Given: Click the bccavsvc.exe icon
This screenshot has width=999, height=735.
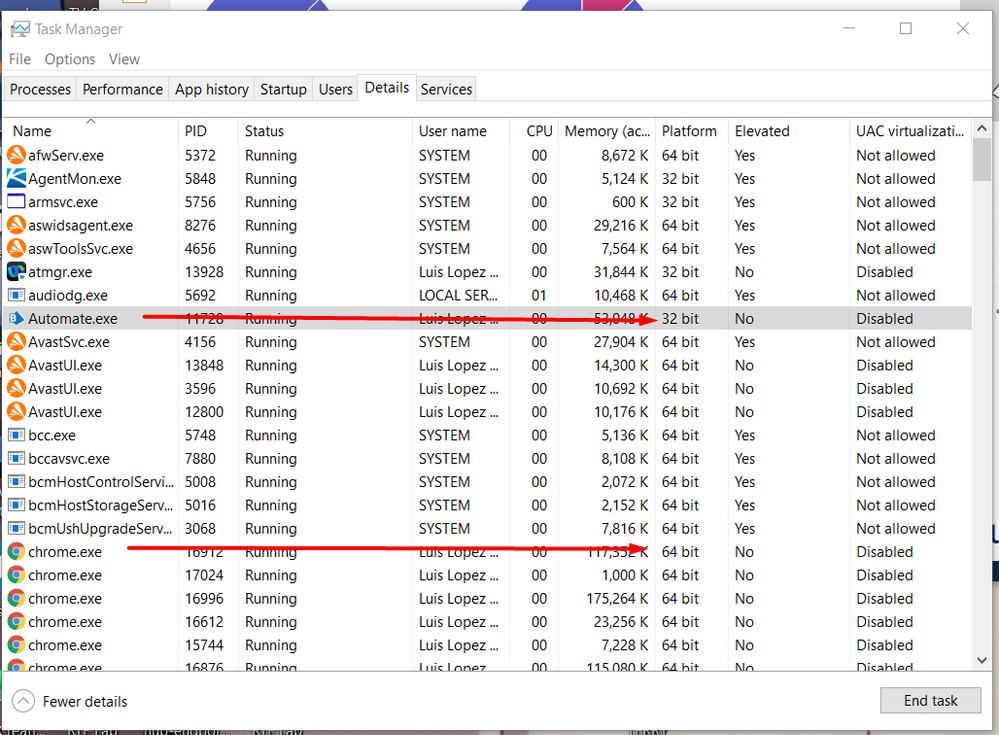Looking at the screenshot, I should [x=16, y=459].
